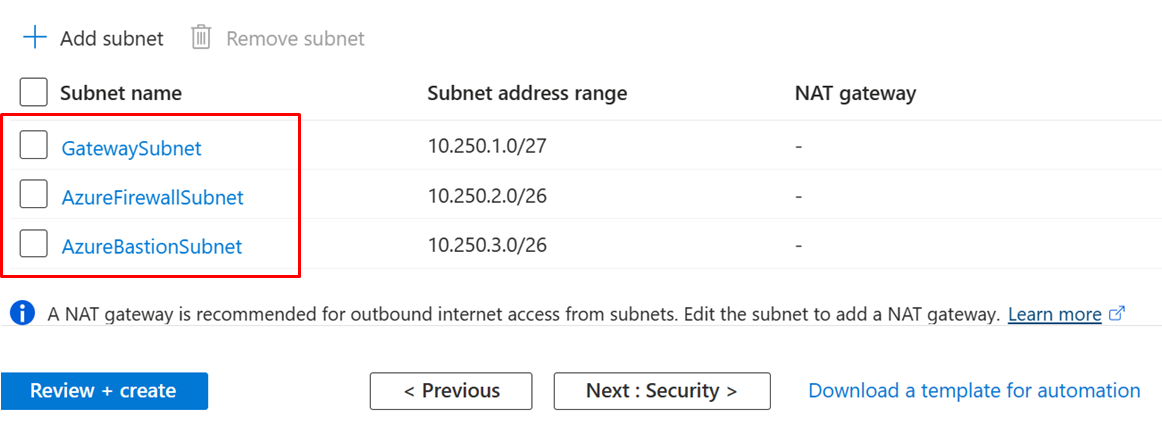The width and height of the screenshot is (1162, 426).
Task: Click the Subnet address range column header
Action: [x=527, y=93]
